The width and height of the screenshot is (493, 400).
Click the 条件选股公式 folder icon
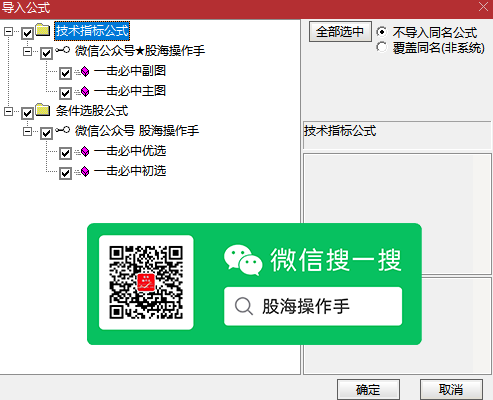[x=43, y=110]
